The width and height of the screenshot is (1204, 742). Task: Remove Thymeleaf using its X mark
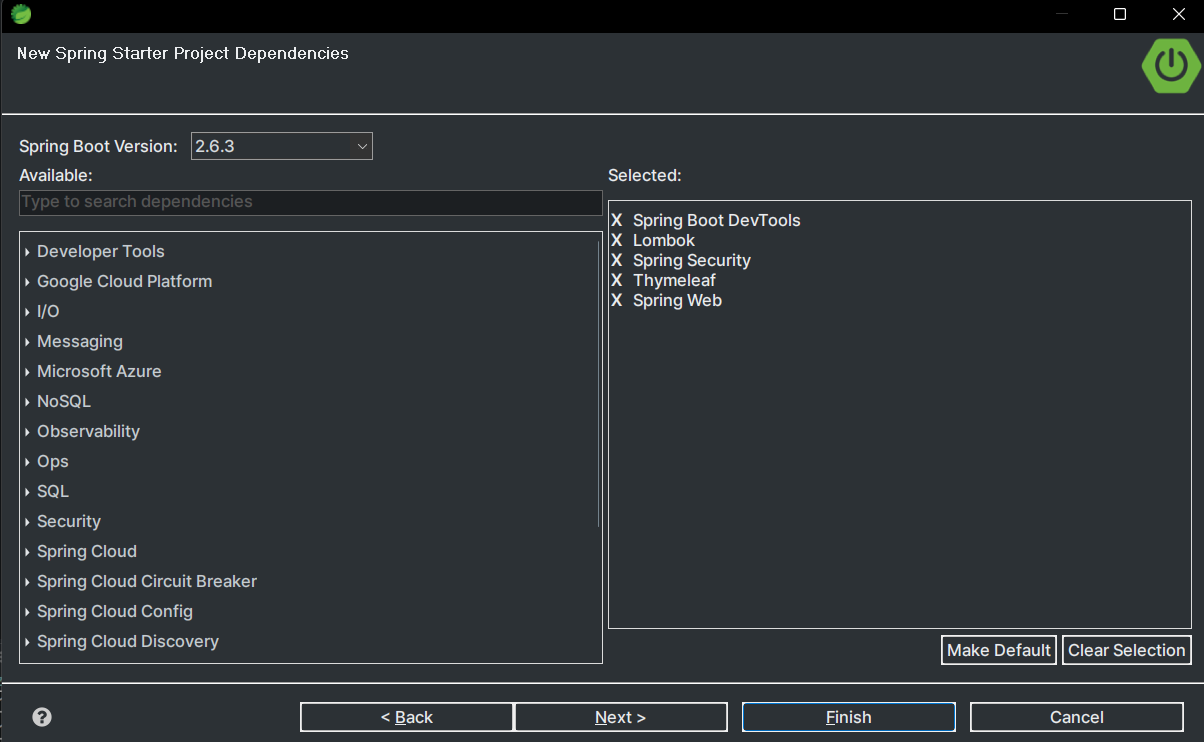coord(616,280)
